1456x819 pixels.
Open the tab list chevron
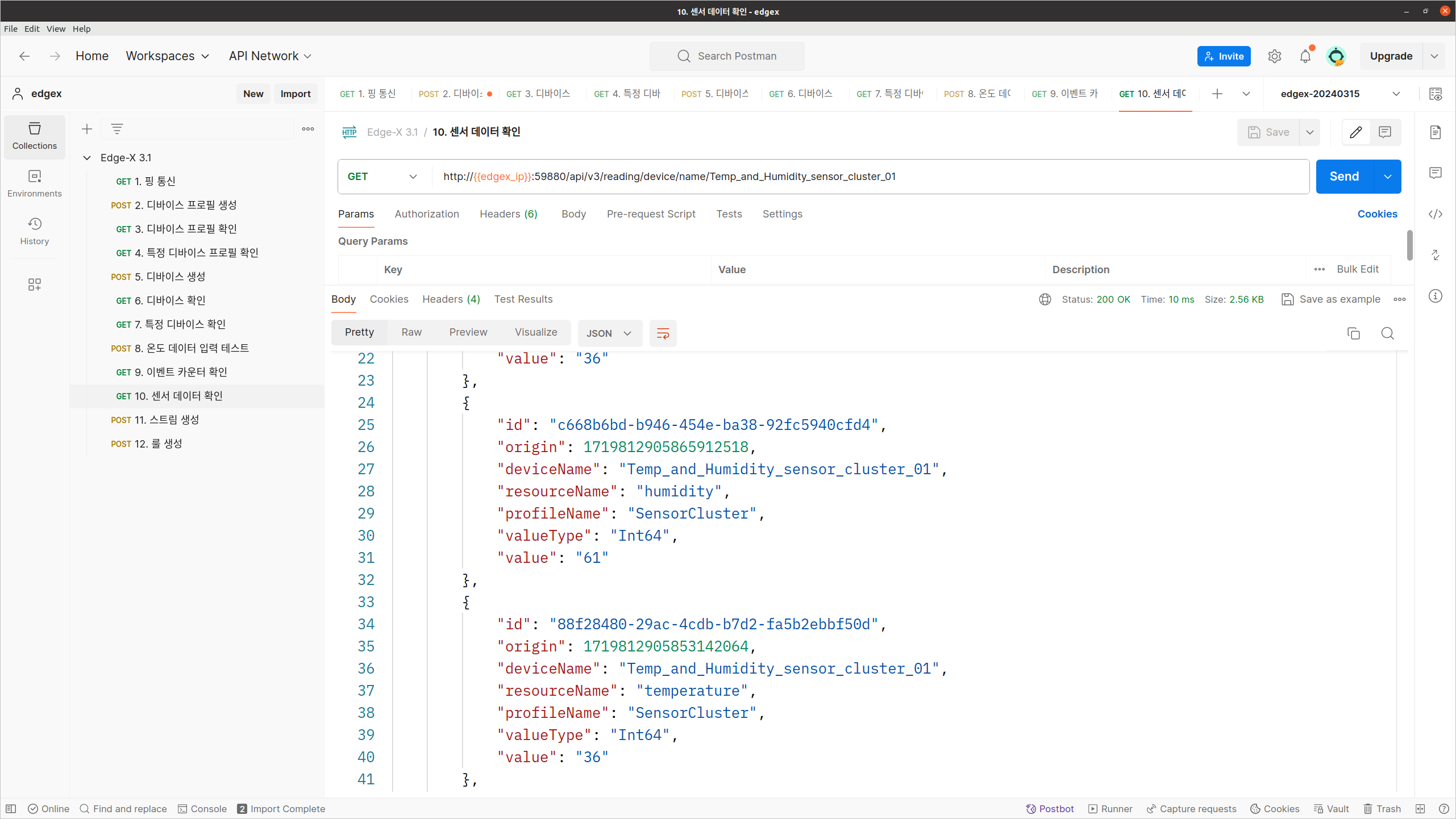(x=1246, y=94)
